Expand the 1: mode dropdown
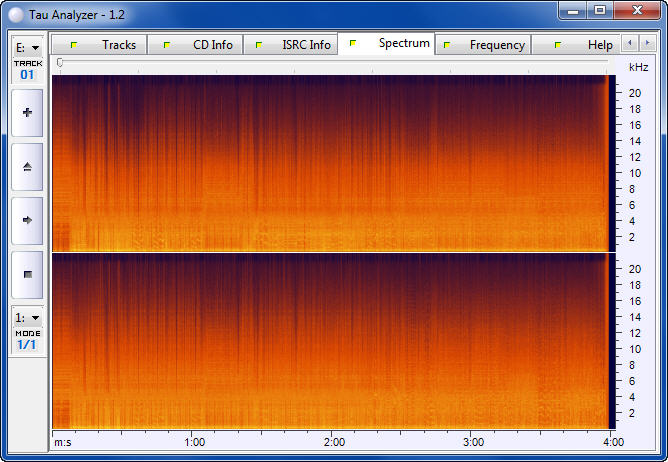Viewport: 668px width, 462px height. 27,317
